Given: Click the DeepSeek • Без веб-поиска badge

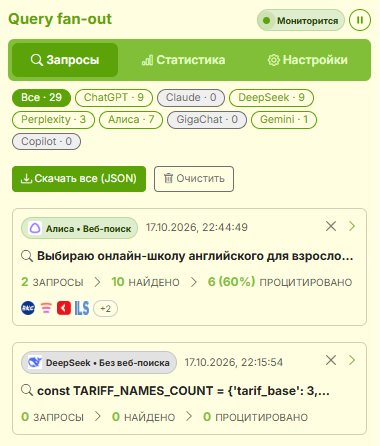Looking at the screenshot, I should [99, 363].
